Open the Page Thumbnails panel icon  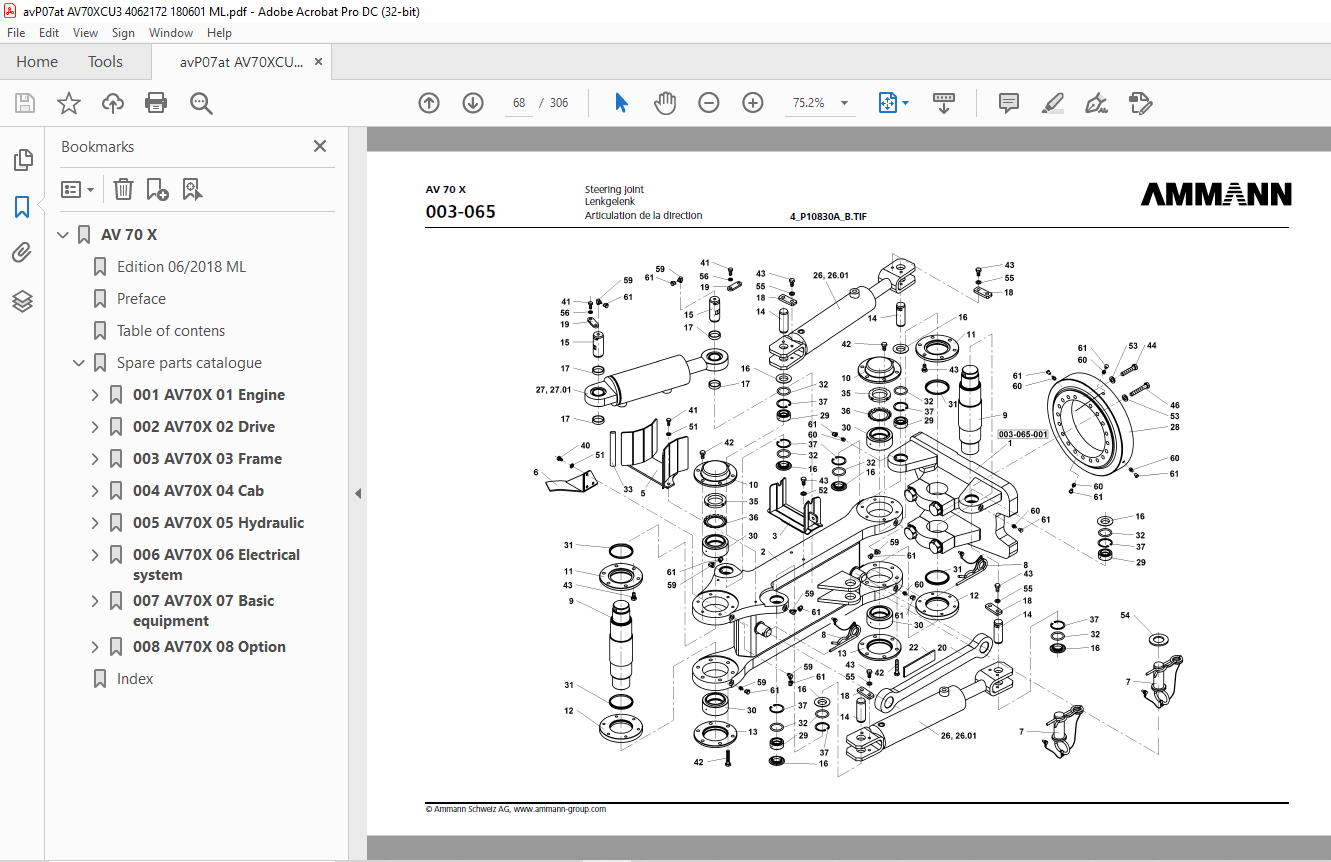22,159
